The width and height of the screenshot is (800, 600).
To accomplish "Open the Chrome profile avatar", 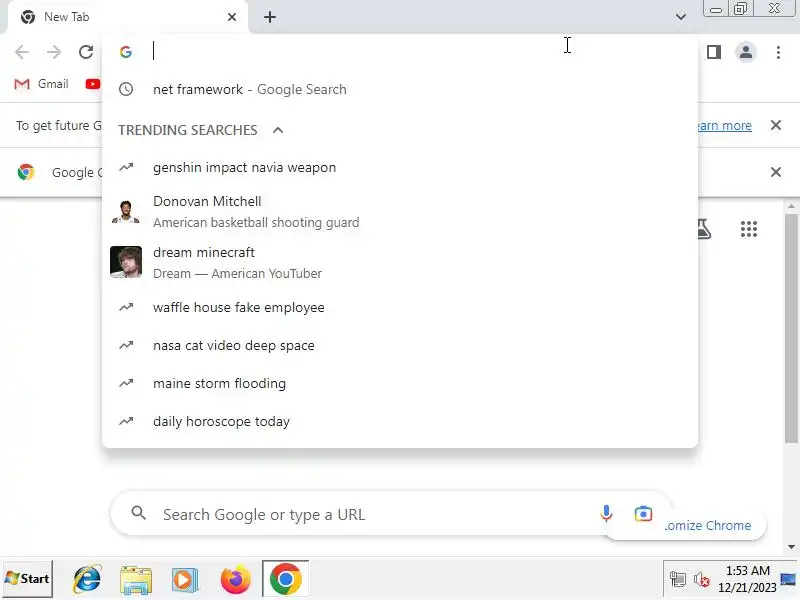I will (745, 52).
